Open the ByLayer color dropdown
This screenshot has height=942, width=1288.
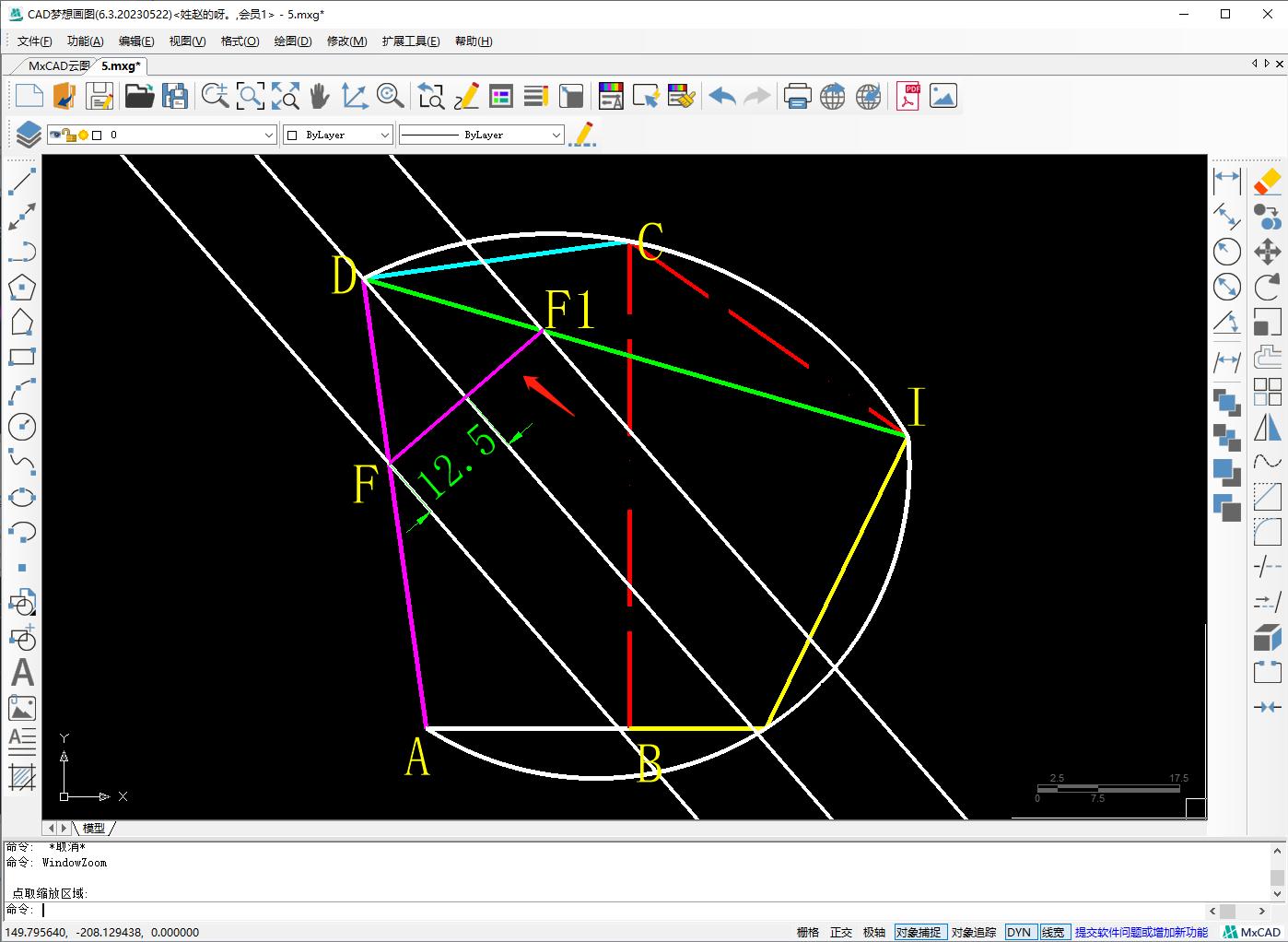point(385,135)
